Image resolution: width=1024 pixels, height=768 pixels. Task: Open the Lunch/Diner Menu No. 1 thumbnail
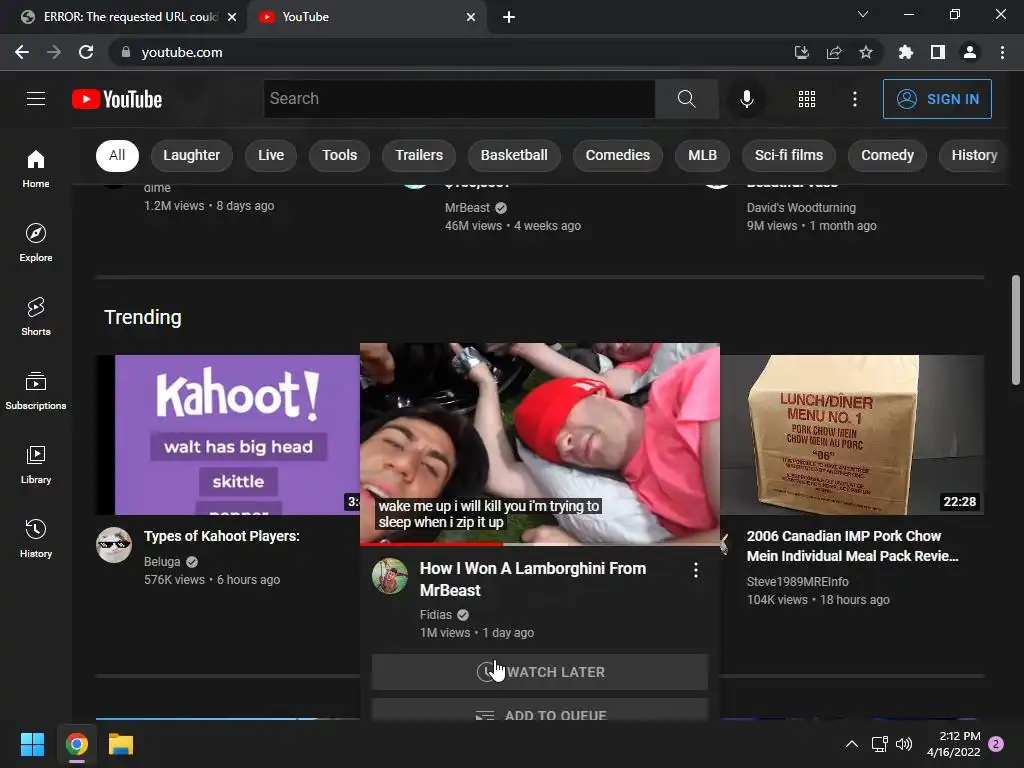point(852,435)
